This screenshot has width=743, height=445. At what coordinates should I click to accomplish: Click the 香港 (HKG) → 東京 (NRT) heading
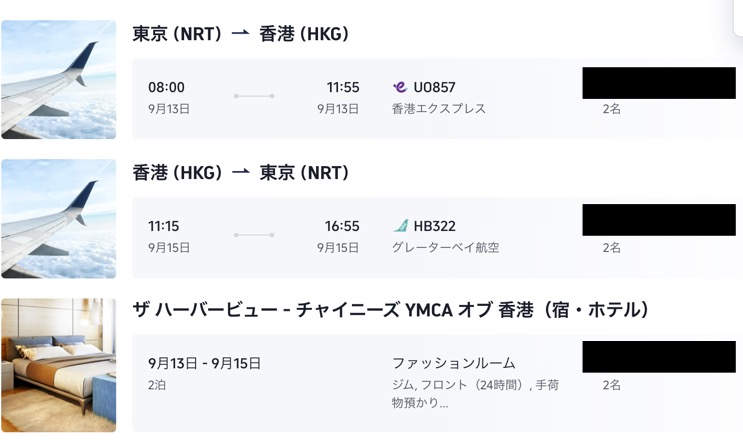click(x=240, y=173)
